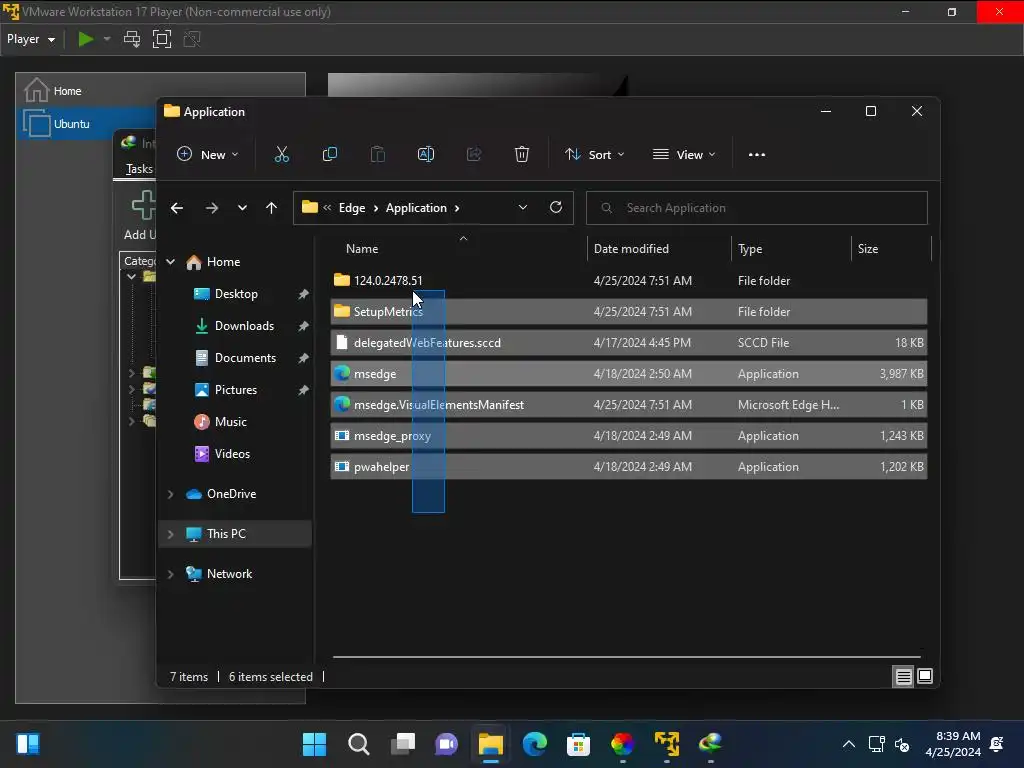Enter VMware full screen mode icon
The height and width of the screenshot is (768, 1024).
(x=162, y=39)
